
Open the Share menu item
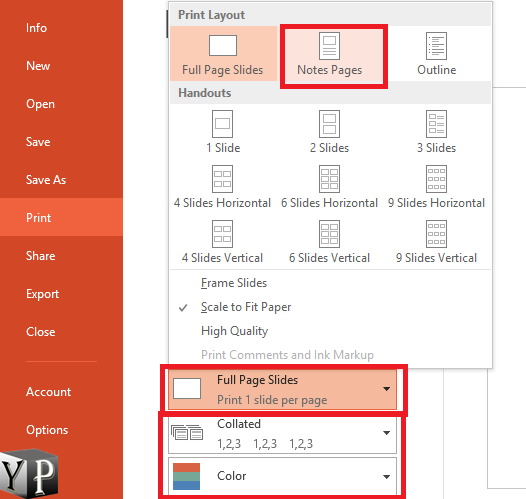pos(61,256)
